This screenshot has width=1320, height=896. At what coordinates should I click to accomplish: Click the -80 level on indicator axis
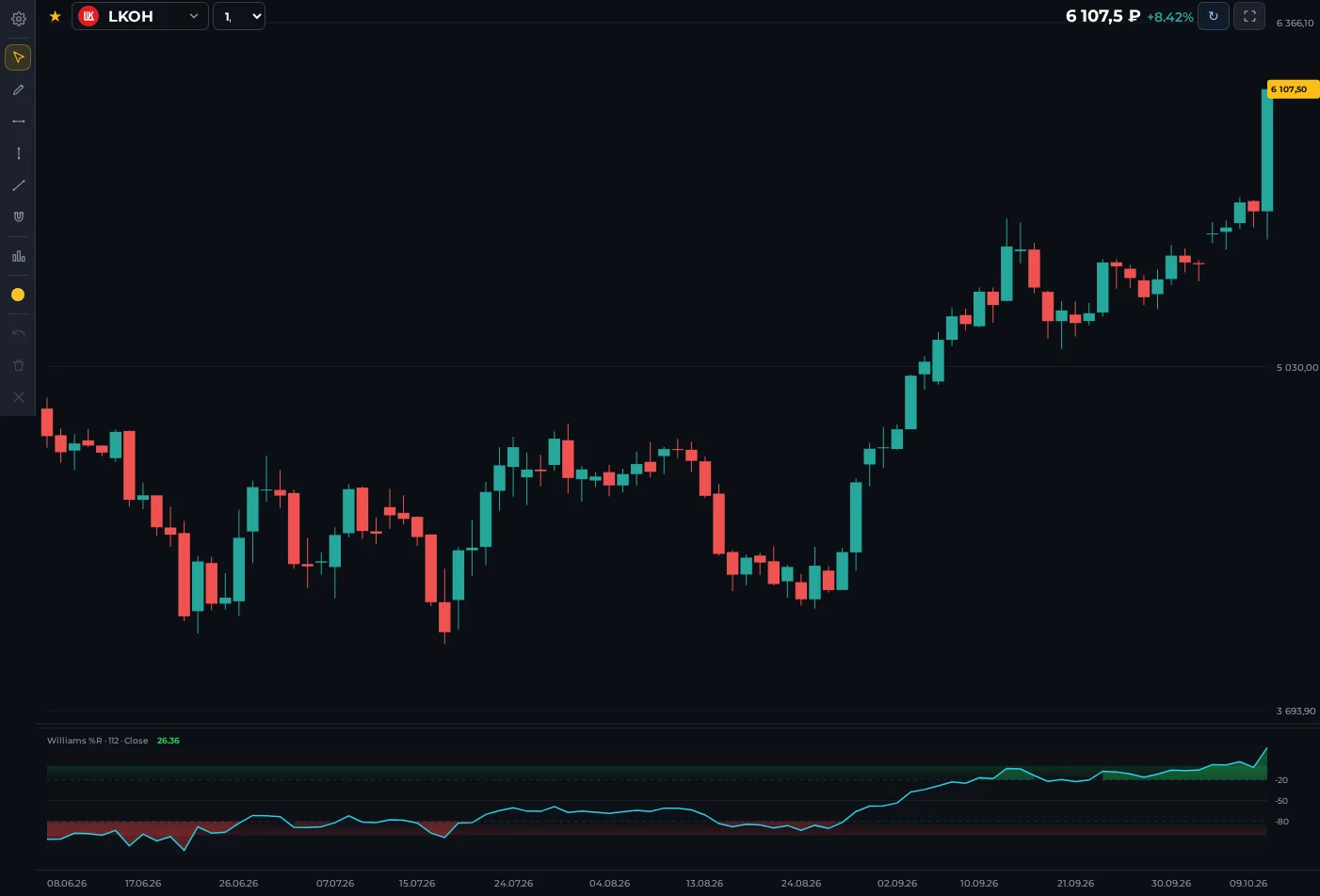pos(1281,822)
